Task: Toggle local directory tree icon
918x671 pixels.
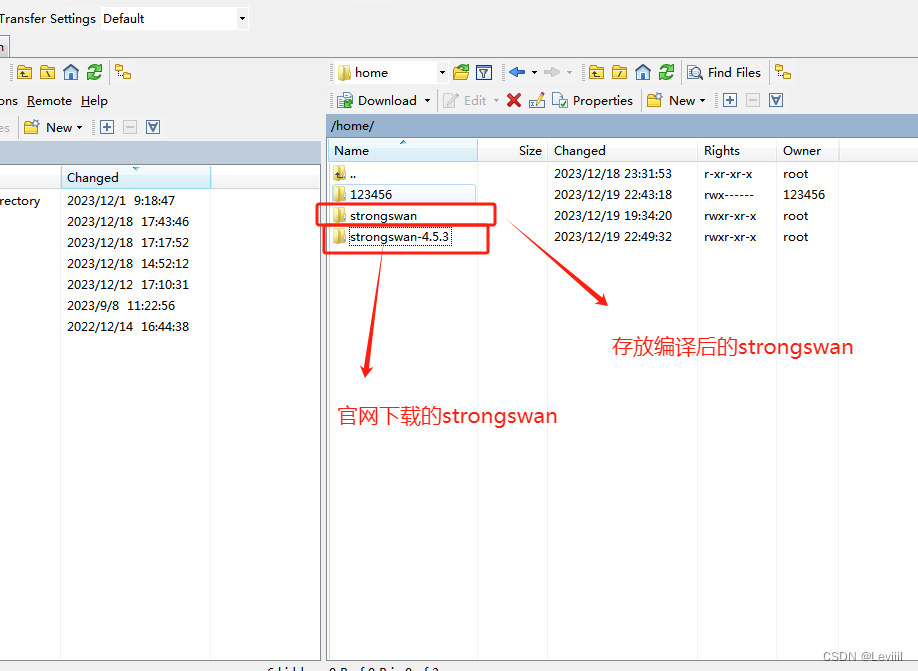Action: coord(123,72)
